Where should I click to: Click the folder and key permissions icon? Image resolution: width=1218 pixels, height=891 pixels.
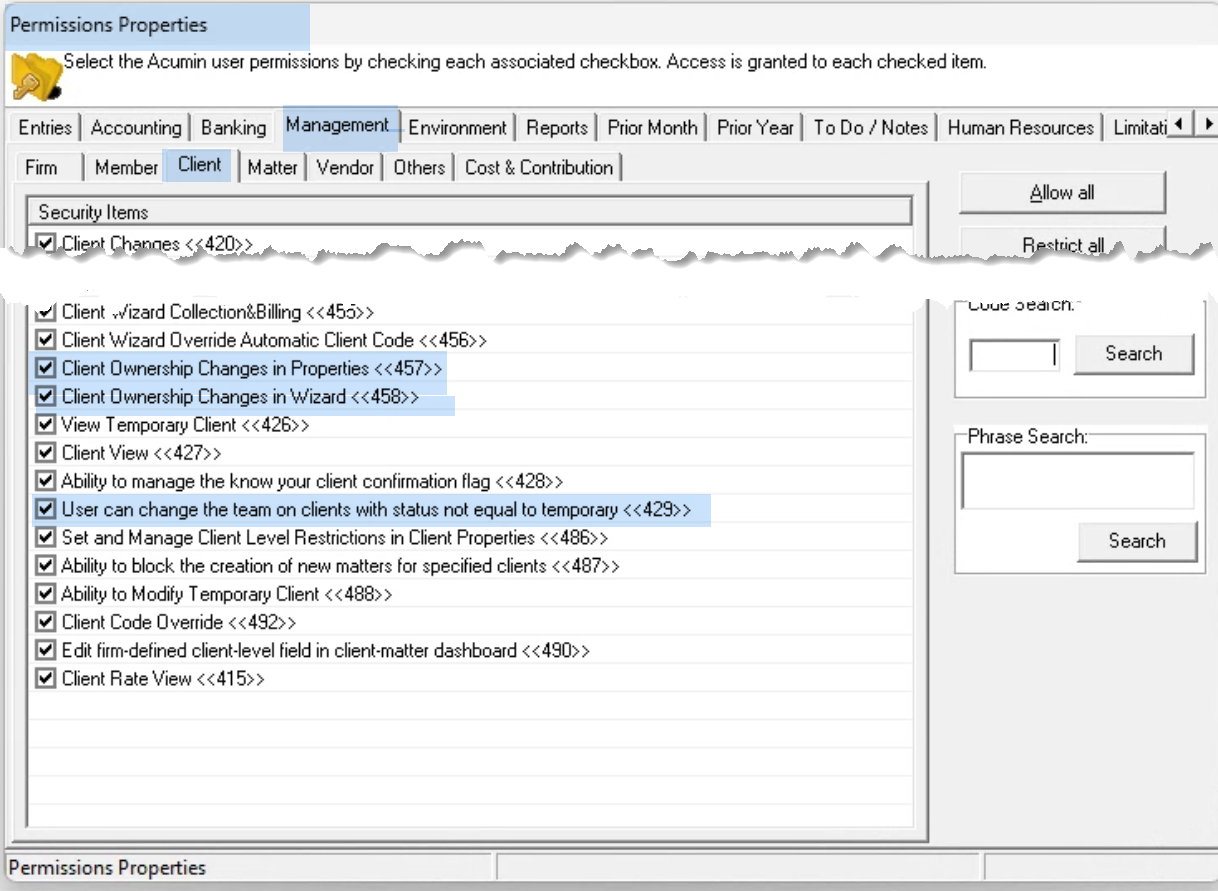click(x=37, y=76)
